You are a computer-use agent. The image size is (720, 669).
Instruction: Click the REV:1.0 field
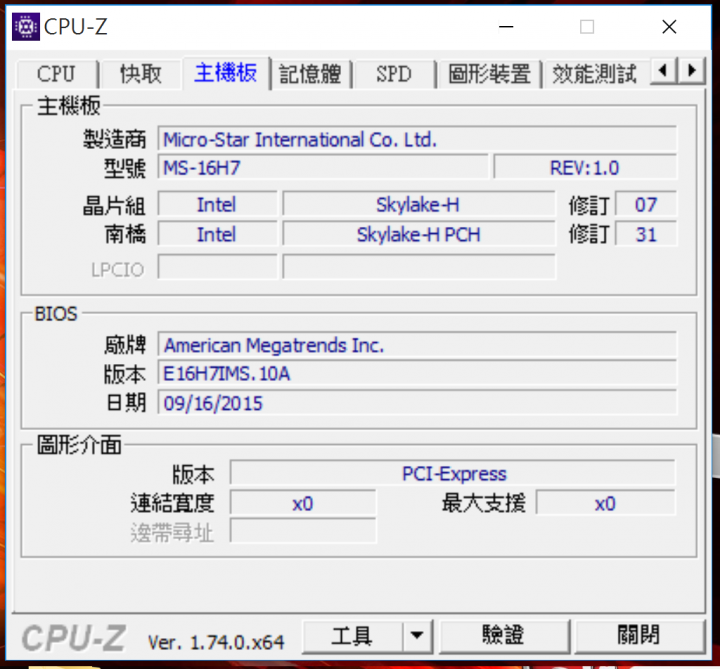585,167
